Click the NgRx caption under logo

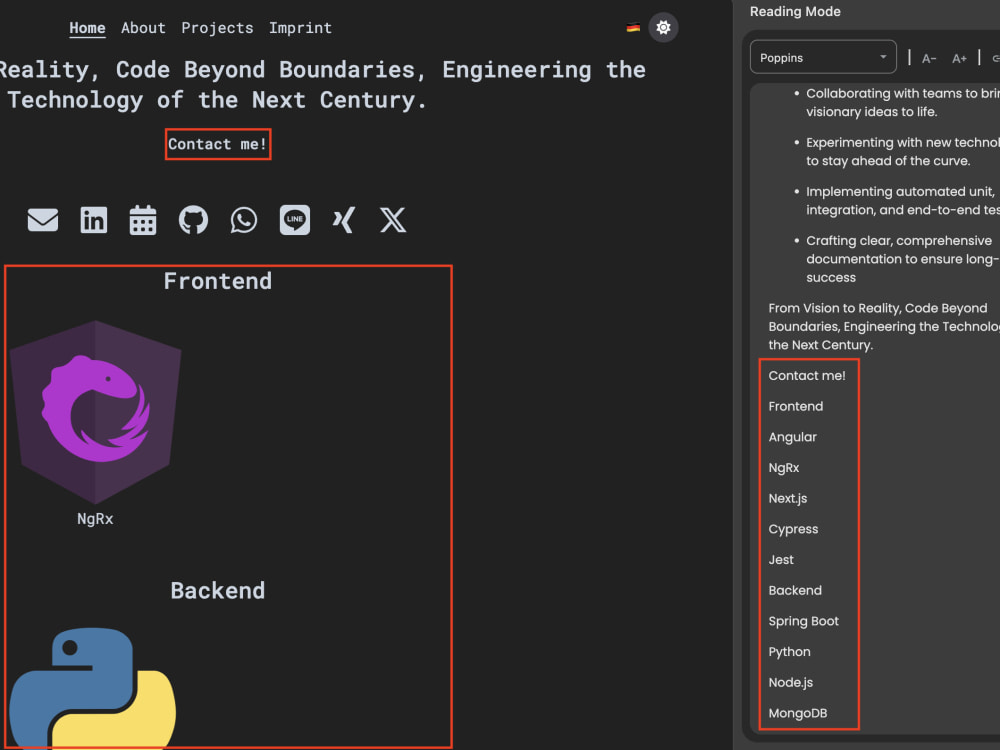[95, 518]
